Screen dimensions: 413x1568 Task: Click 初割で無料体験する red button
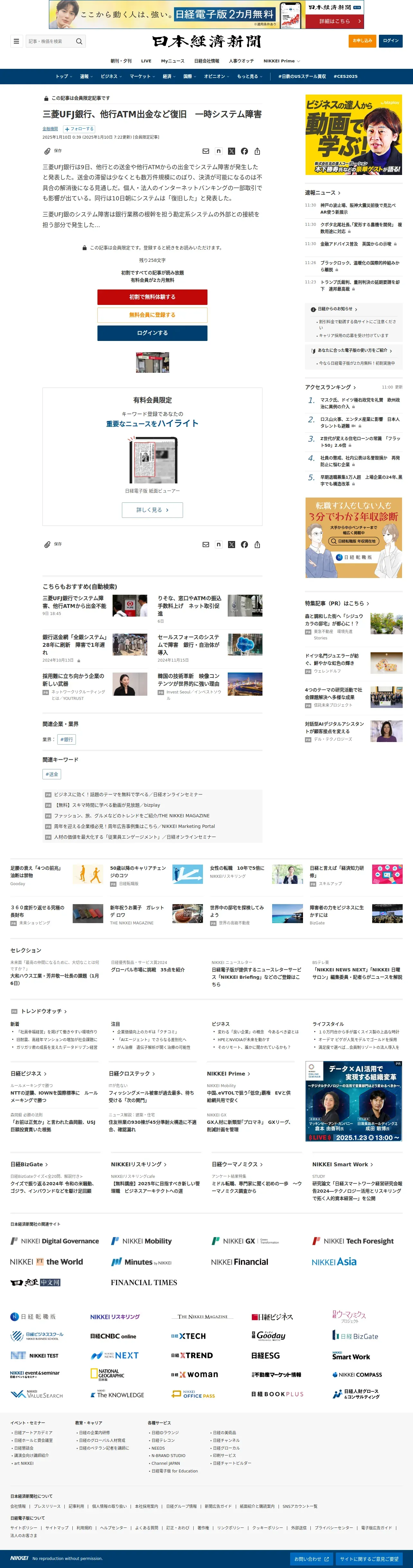(152, 297)
